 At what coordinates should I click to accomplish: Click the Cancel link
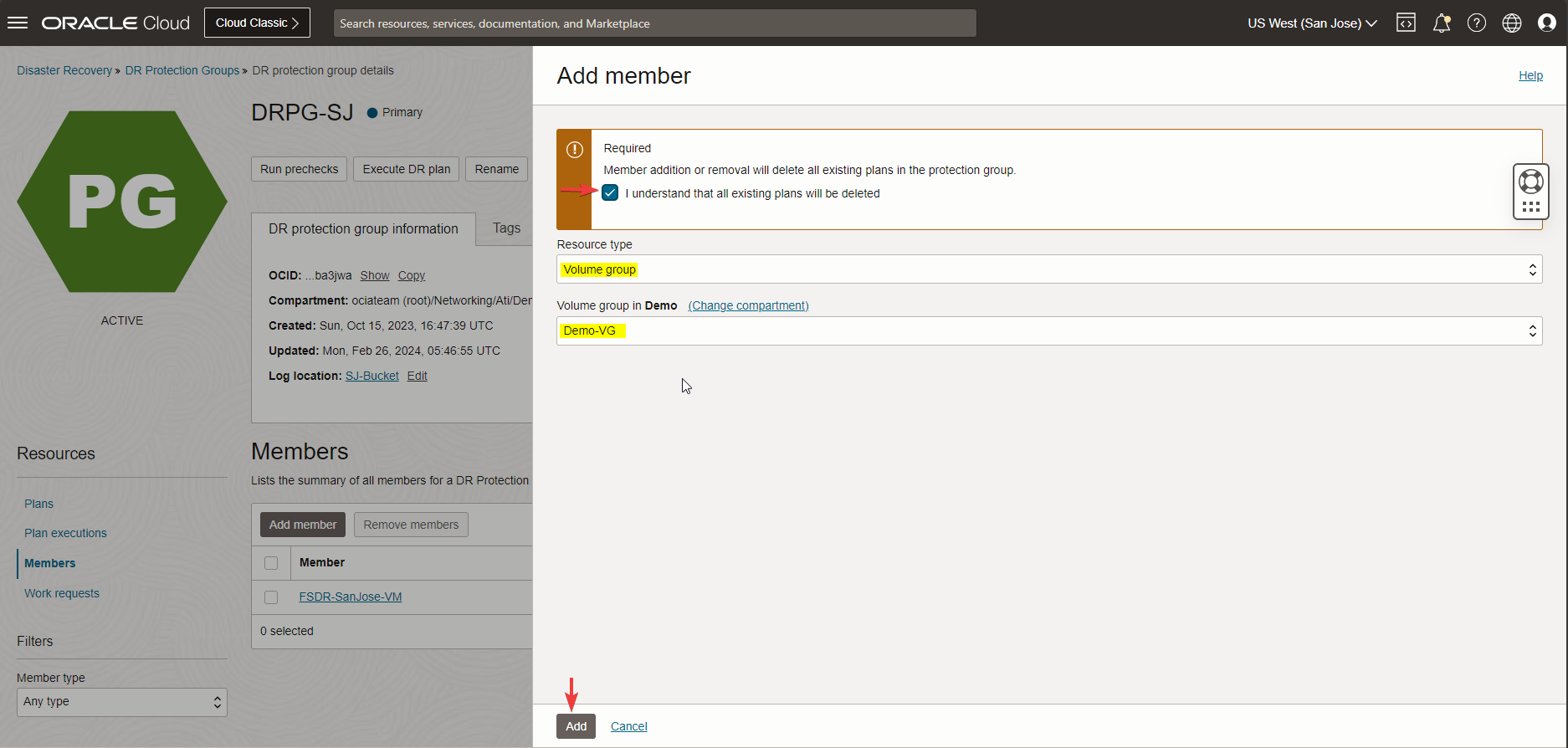tap(628, 726)
